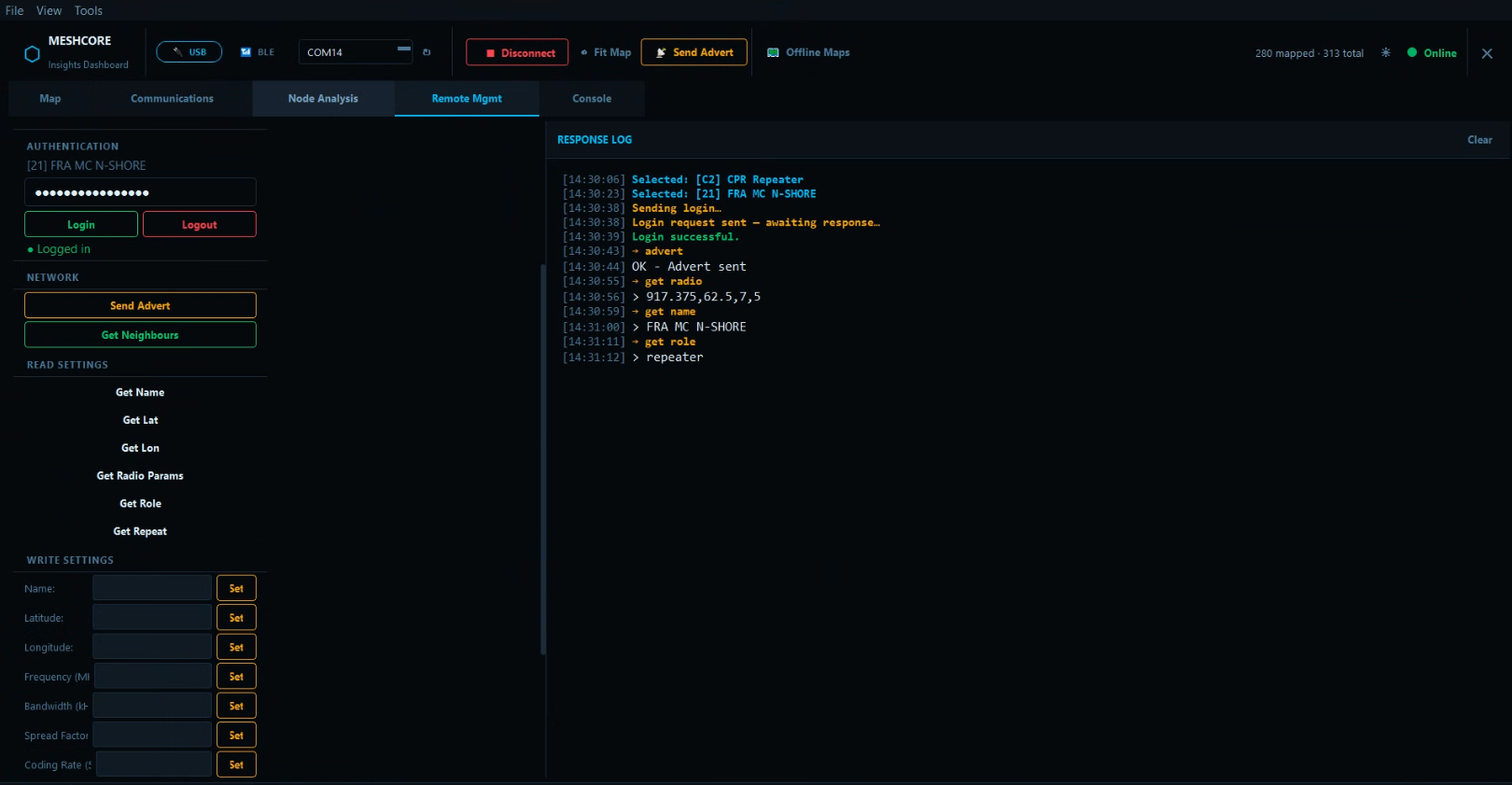Click log line 'Selected: [C2] CPR Repeater'
This screenshot has width=1512, height=785.
[x=717, y=179]
